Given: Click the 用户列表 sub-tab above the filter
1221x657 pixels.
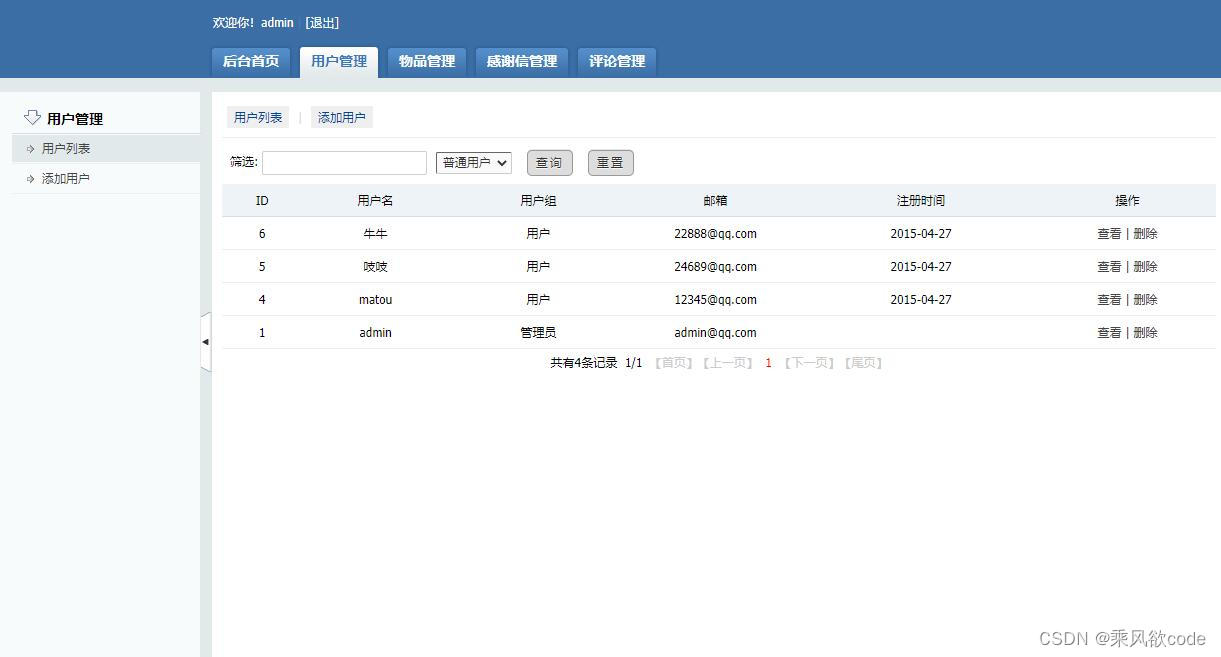Looking at the screenshot, I should [258, 118].
